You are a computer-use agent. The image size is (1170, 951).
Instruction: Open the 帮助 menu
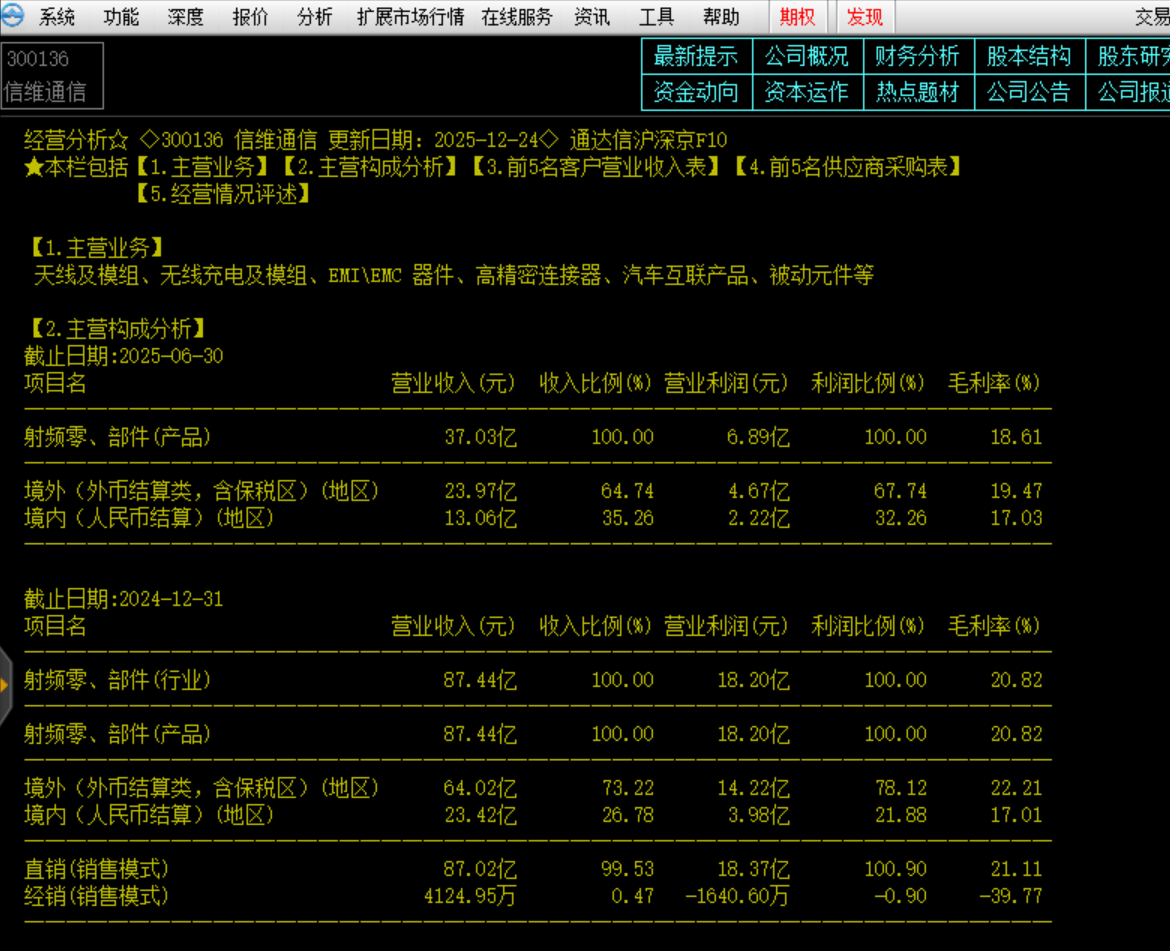point(721,16)
